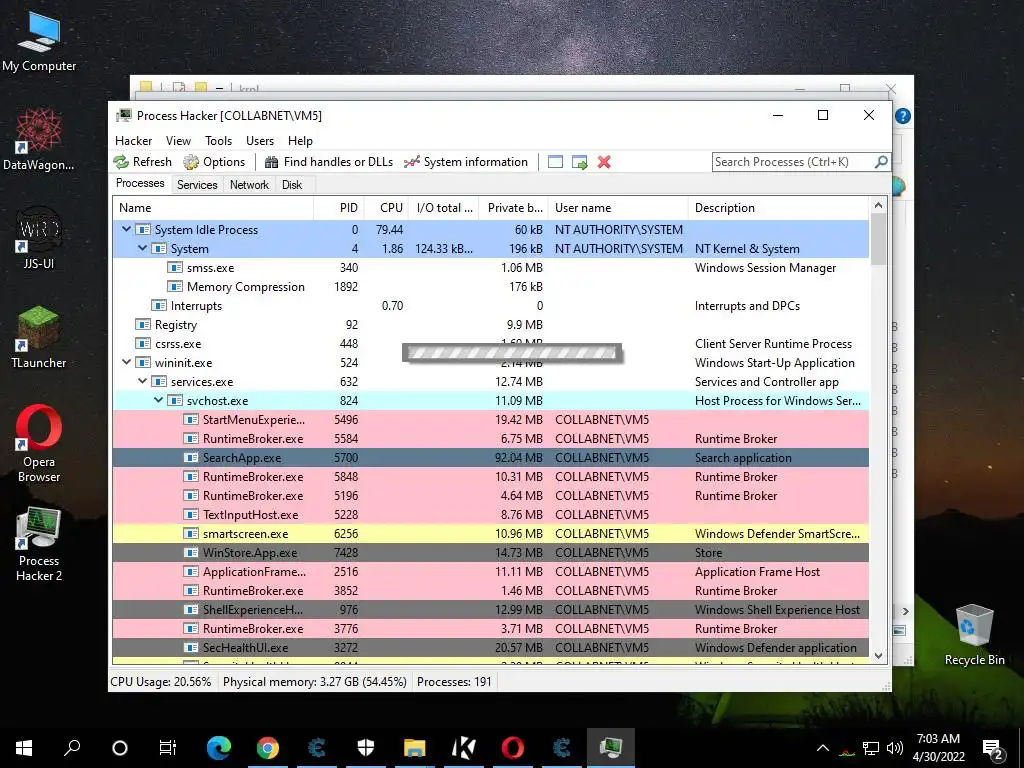Click the scrollbar up arrow in process list
The width and height of the screenshot is (1024, 768).
pyautogui.click(x=878, y=206)
